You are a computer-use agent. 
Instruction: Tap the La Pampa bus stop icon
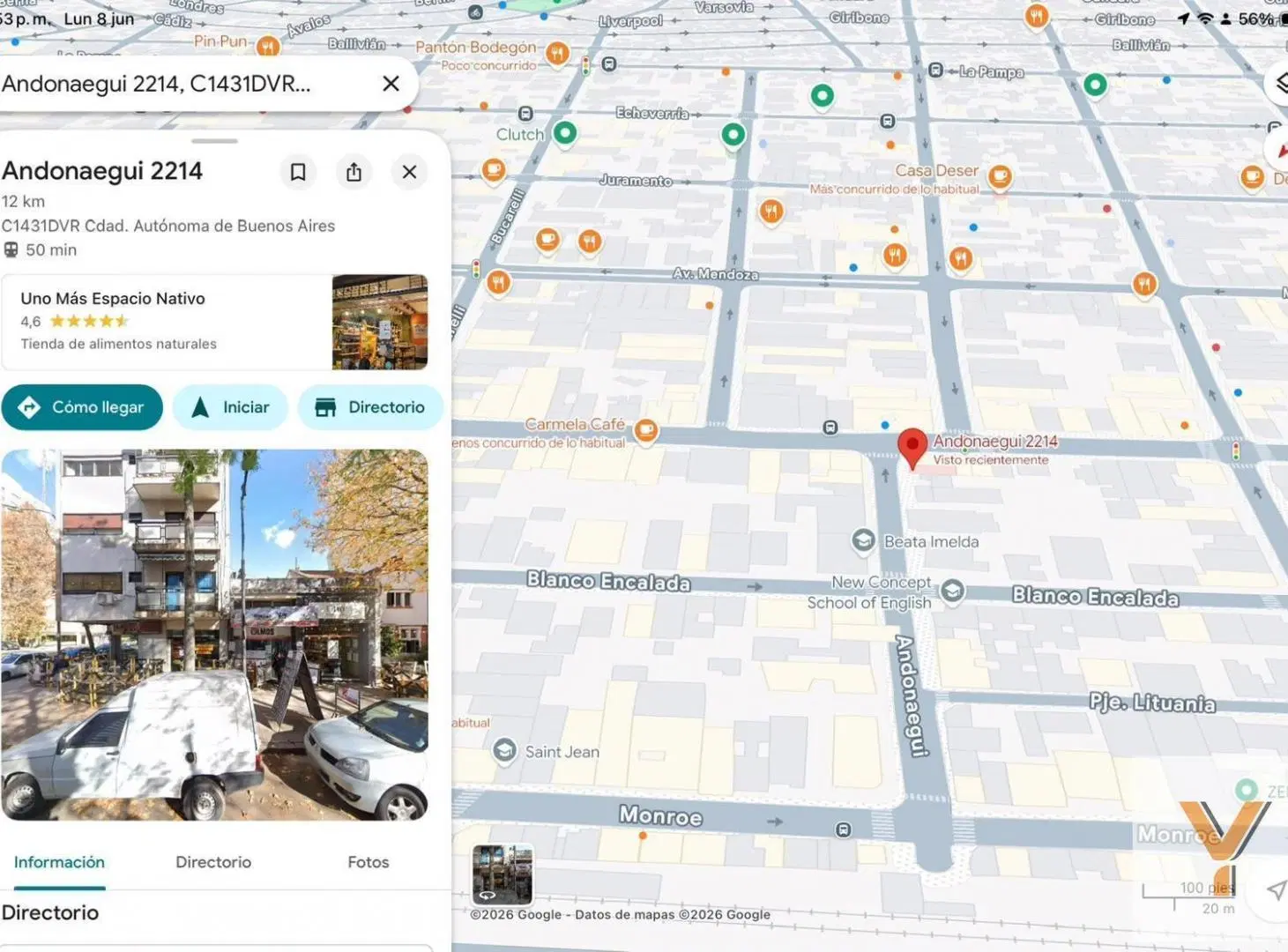pyautogui.click(x=936, y=71)
